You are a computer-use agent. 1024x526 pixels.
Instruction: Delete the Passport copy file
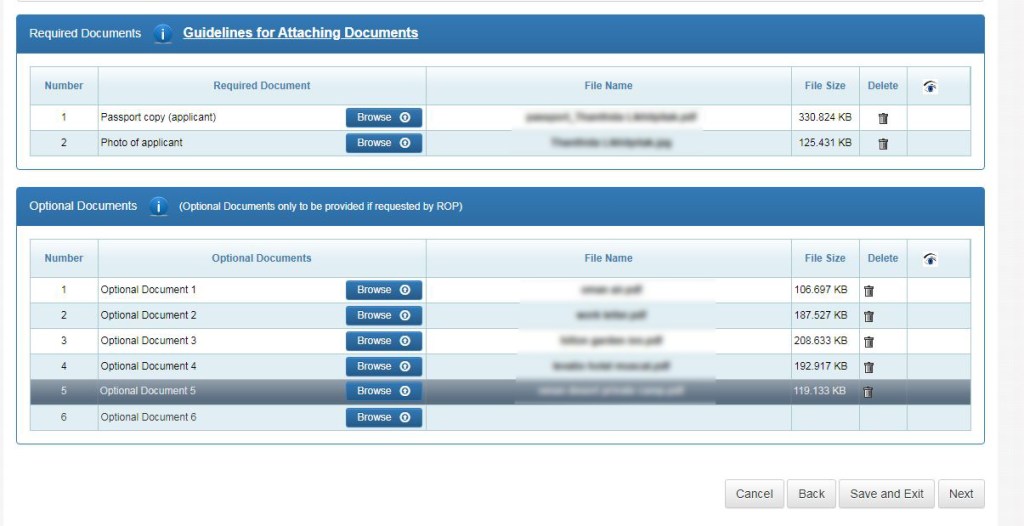882,118
